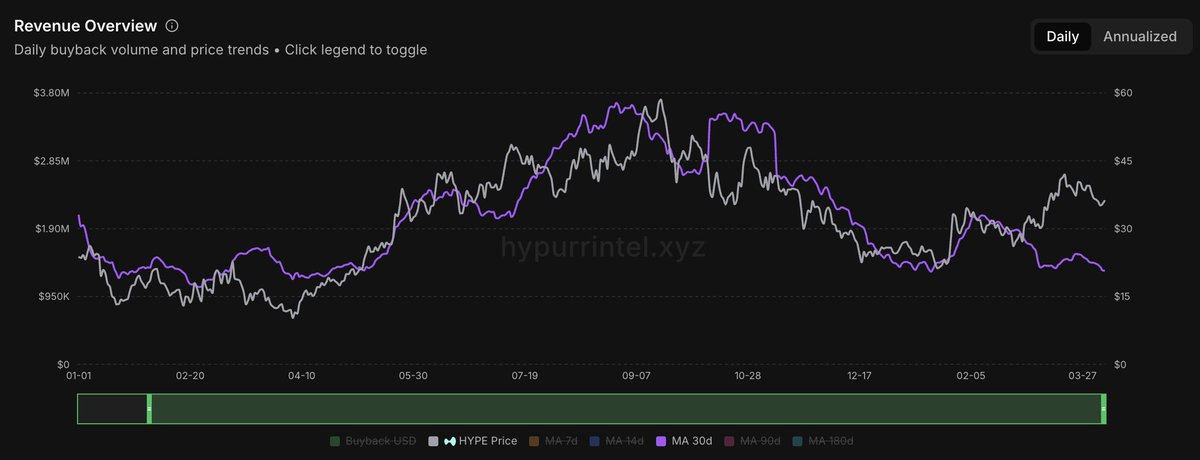Click the blue MA 14d legend square
Screen dimensions: 1200x460
(x=594, y=441)
